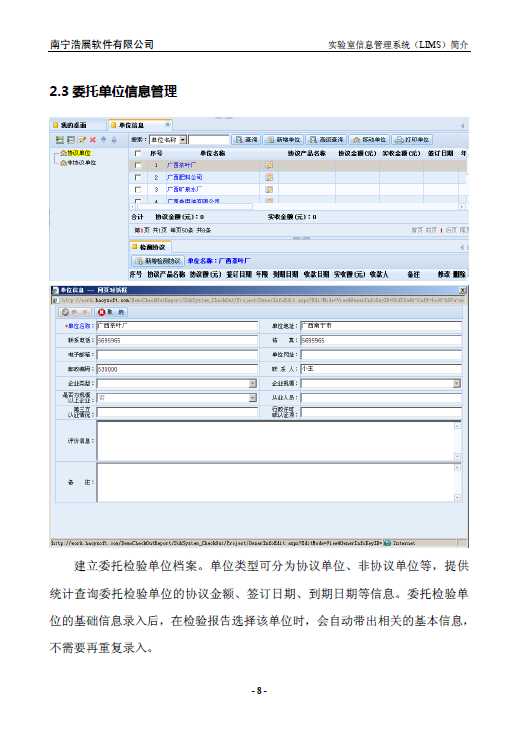The image size is (518, 733).
Task: Click the 新增检测协议 button
Action: (158, 260)
